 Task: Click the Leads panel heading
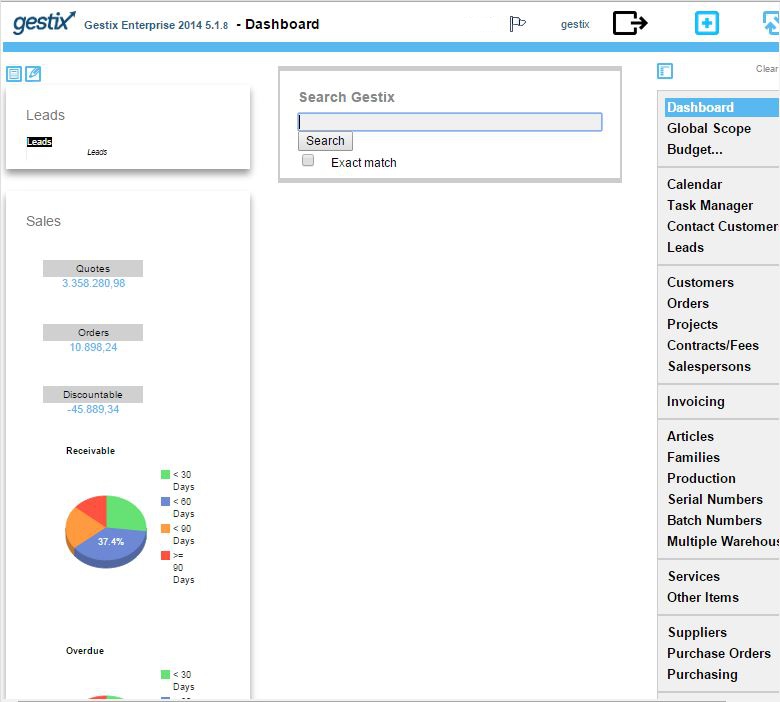coord(45,115)
